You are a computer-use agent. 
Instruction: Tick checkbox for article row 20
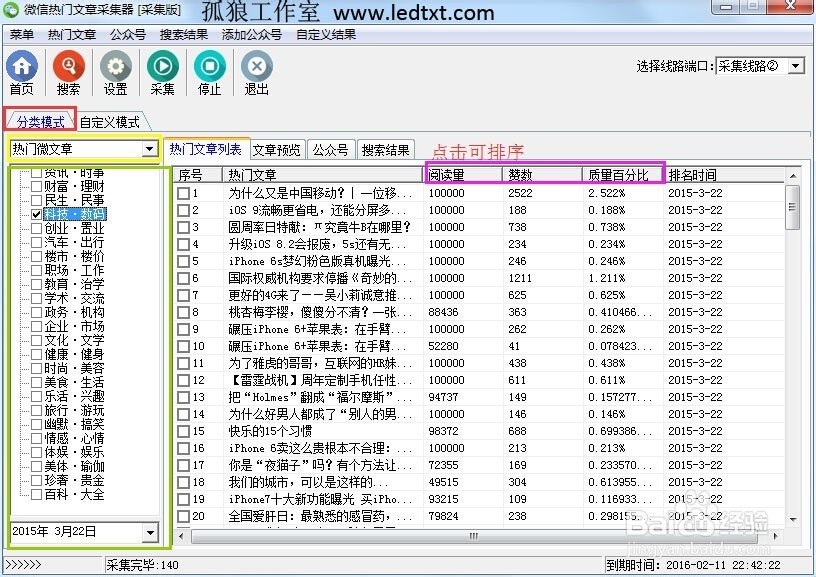point(183,517)
